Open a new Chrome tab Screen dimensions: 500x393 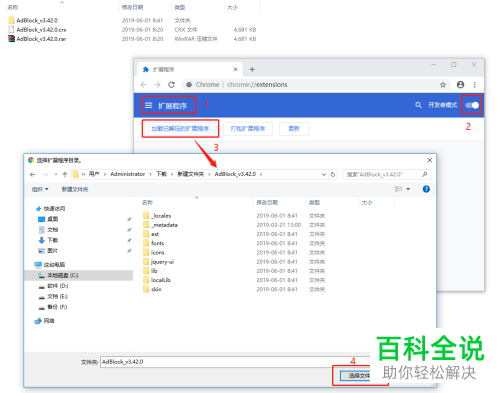pos(252,69)
